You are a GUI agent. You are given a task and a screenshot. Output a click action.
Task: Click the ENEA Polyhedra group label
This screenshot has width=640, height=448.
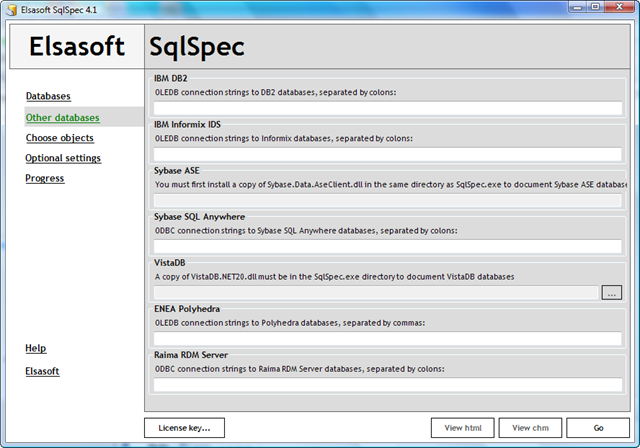pos(187,309)
